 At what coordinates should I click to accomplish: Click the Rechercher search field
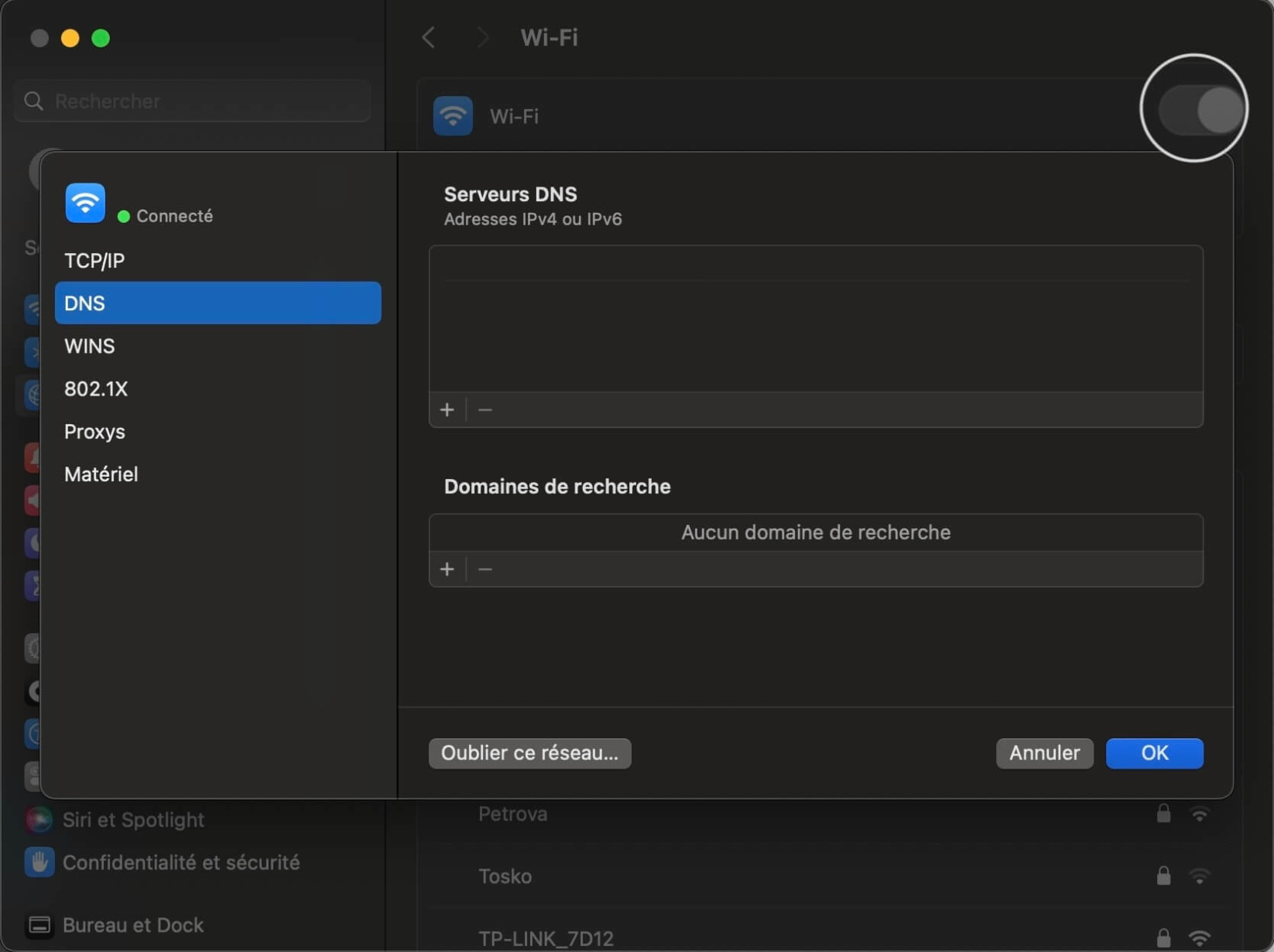pos(193,101)
